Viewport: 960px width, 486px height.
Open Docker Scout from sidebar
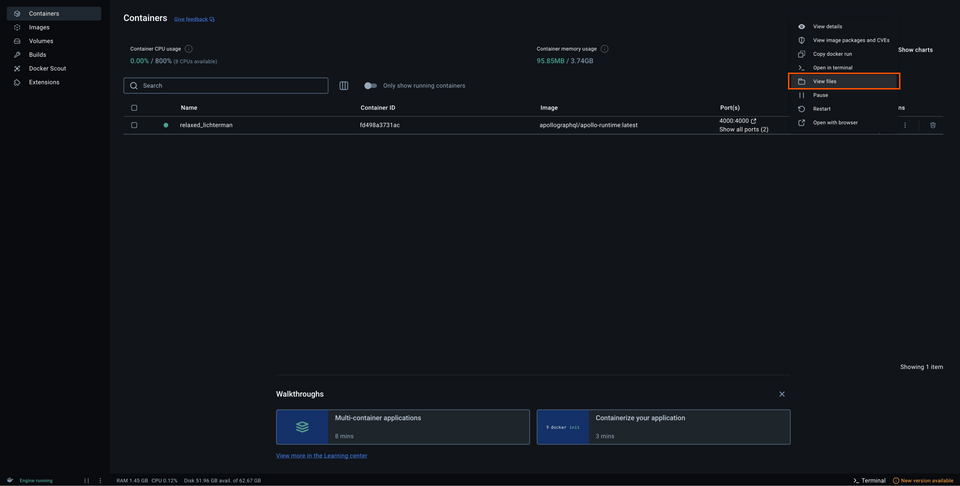click(x=47, y=68)
